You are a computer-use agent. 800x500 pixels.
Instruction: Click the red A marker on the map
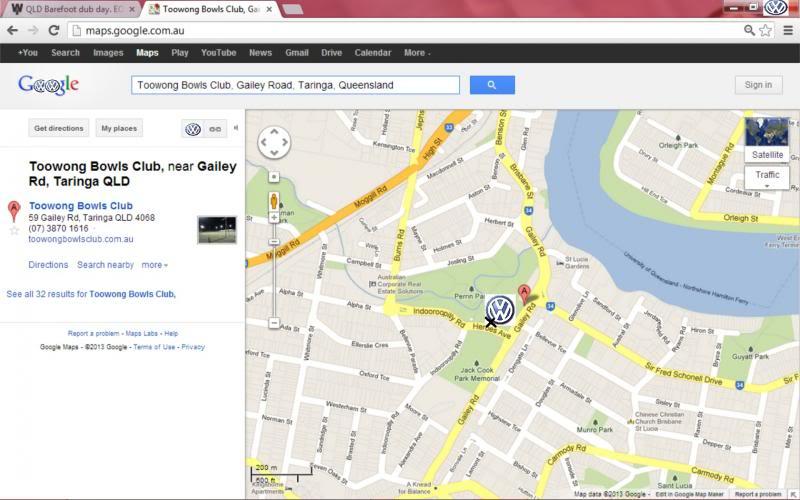pyautogui.click(x=524, y=294)
